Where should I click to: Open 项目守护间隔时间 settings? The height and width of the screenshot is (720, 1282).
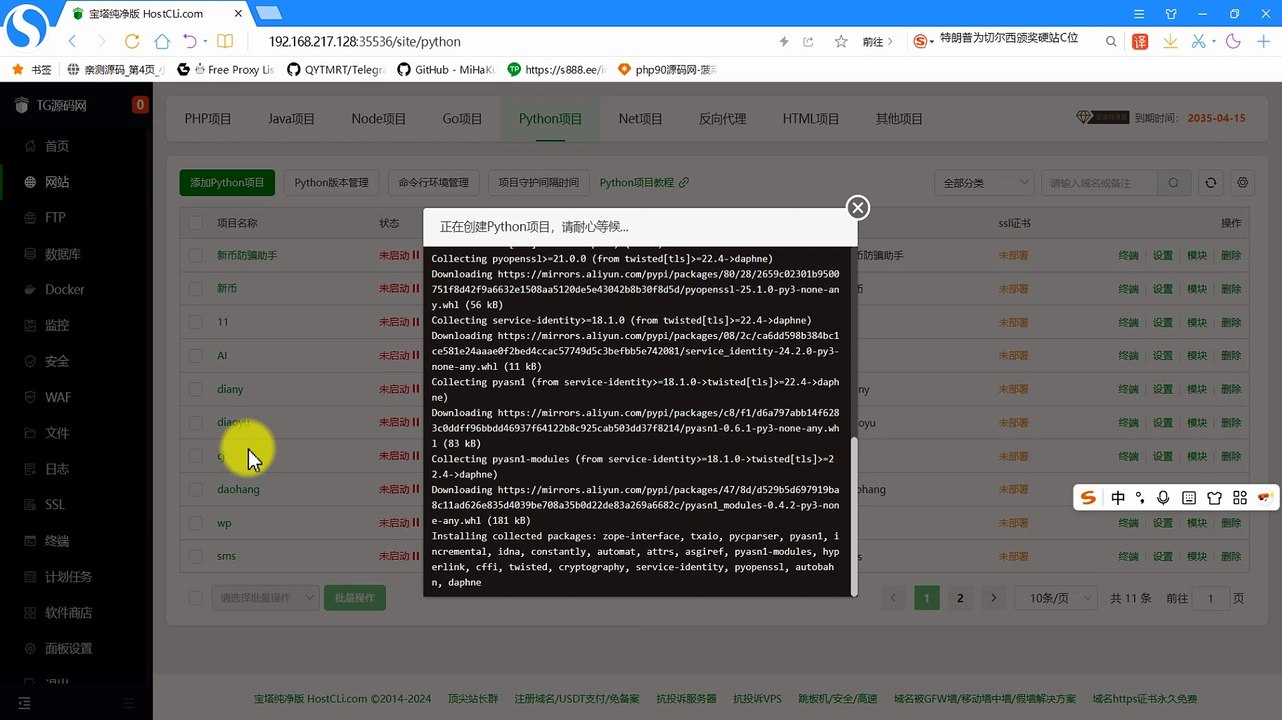click(x=538, y=183)
